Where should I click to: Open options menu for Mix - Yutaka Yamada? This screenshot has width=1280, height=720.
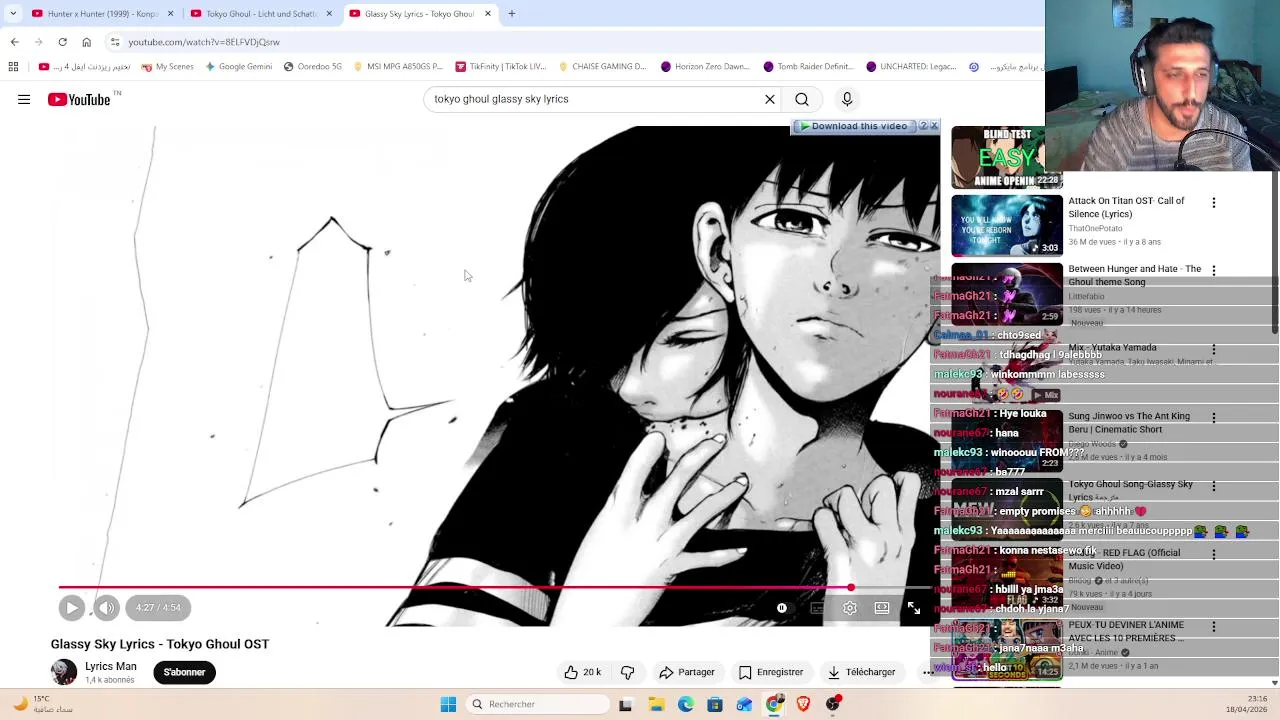1214,349
